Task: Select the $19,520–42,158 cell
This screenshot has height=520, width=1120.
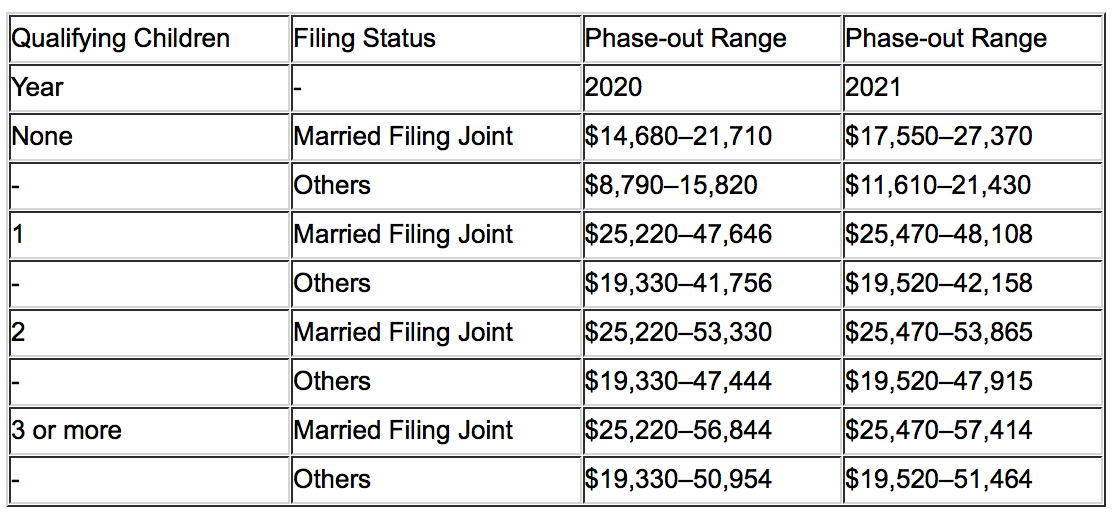Action: 972,284
